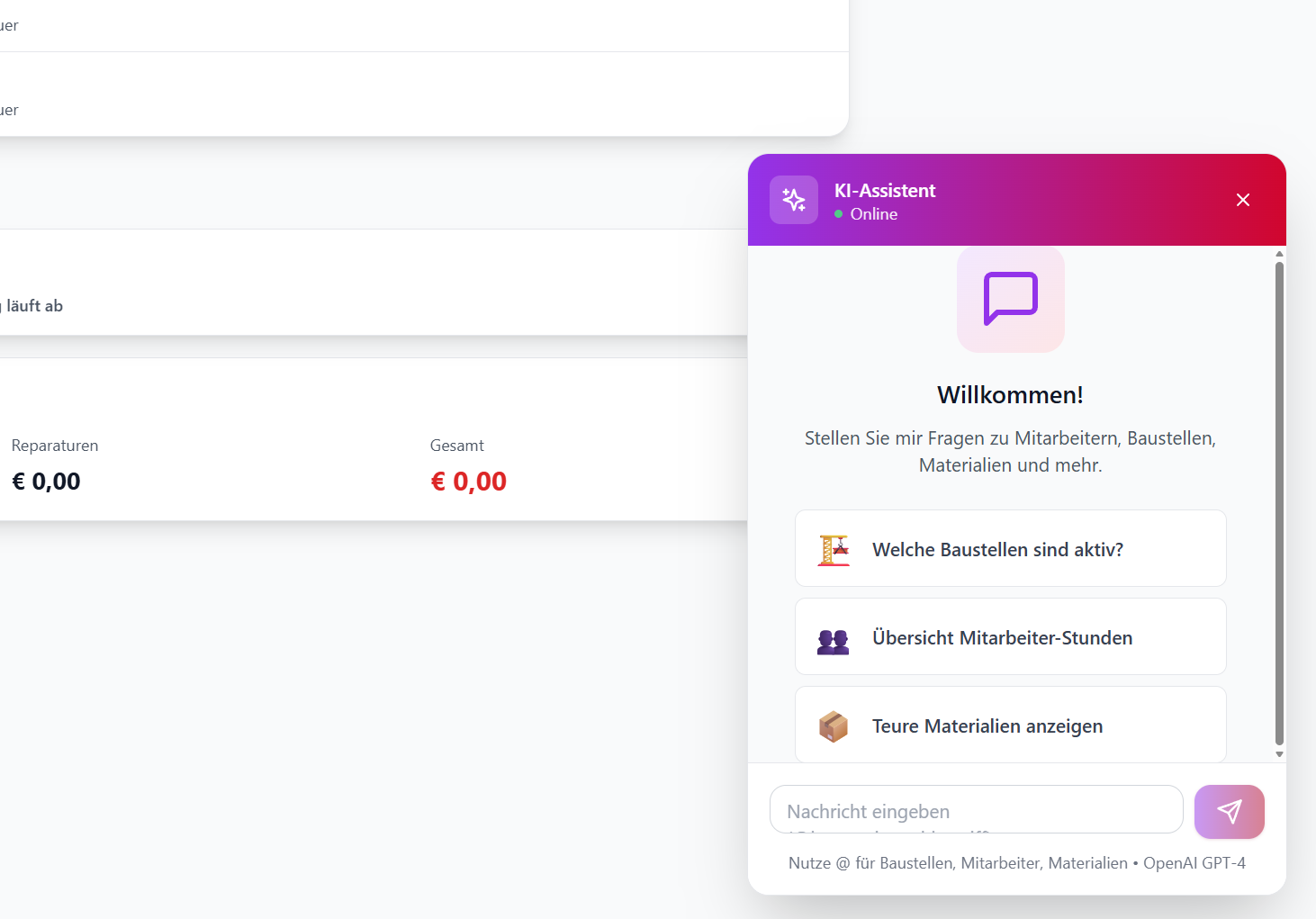Click the sparkle icon in the KI-Assistent header
1316x919 pixels.
click(x=794, y=200)
